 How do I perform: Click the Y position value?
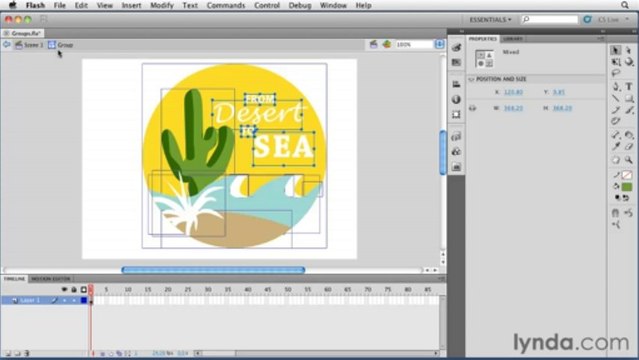point(559,92)
